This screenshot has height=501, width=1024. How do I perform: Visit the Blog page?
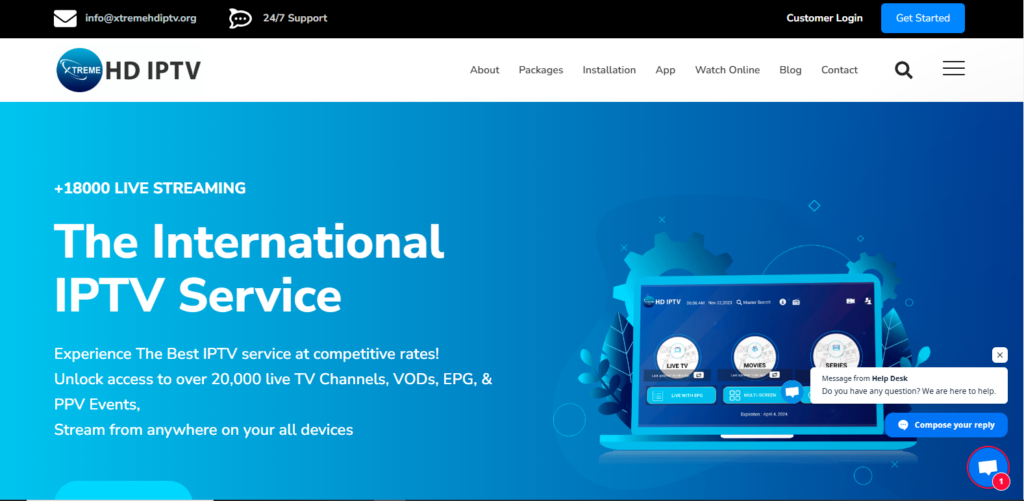pos(790,70)
